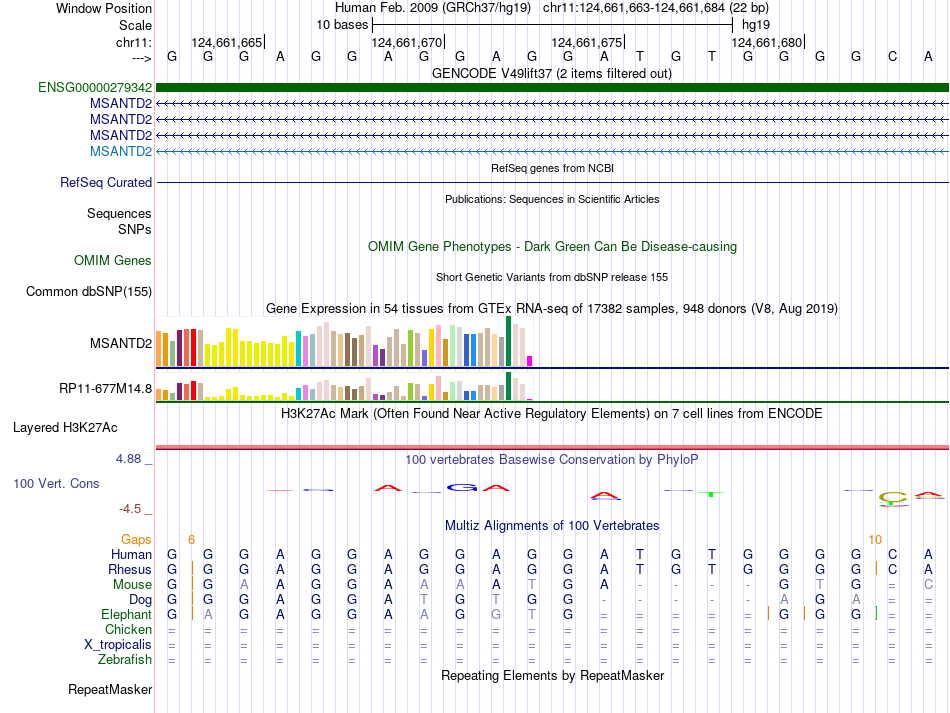Click Multiz Alignments of 100 Vertebrates title

(x=552, y=525)
